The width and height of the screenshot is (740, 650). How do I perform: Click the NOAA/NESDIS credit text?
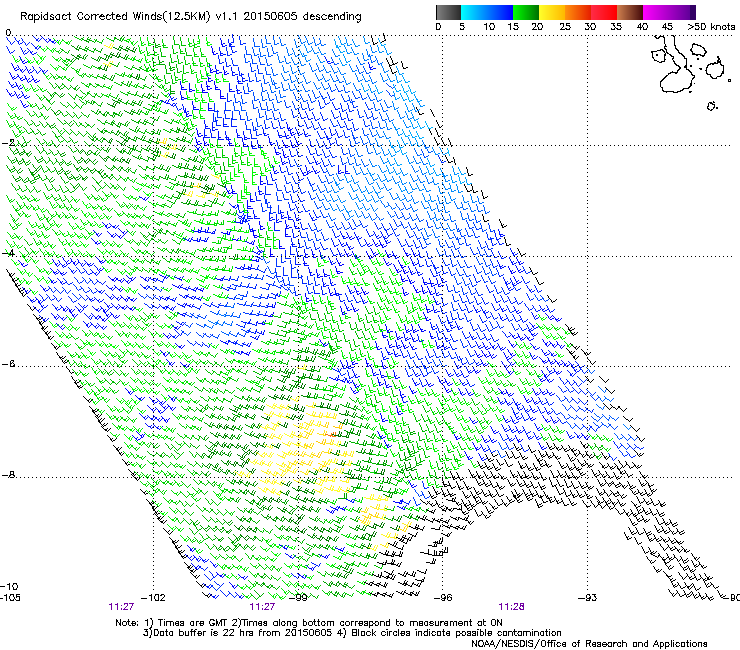pos(589,643)
